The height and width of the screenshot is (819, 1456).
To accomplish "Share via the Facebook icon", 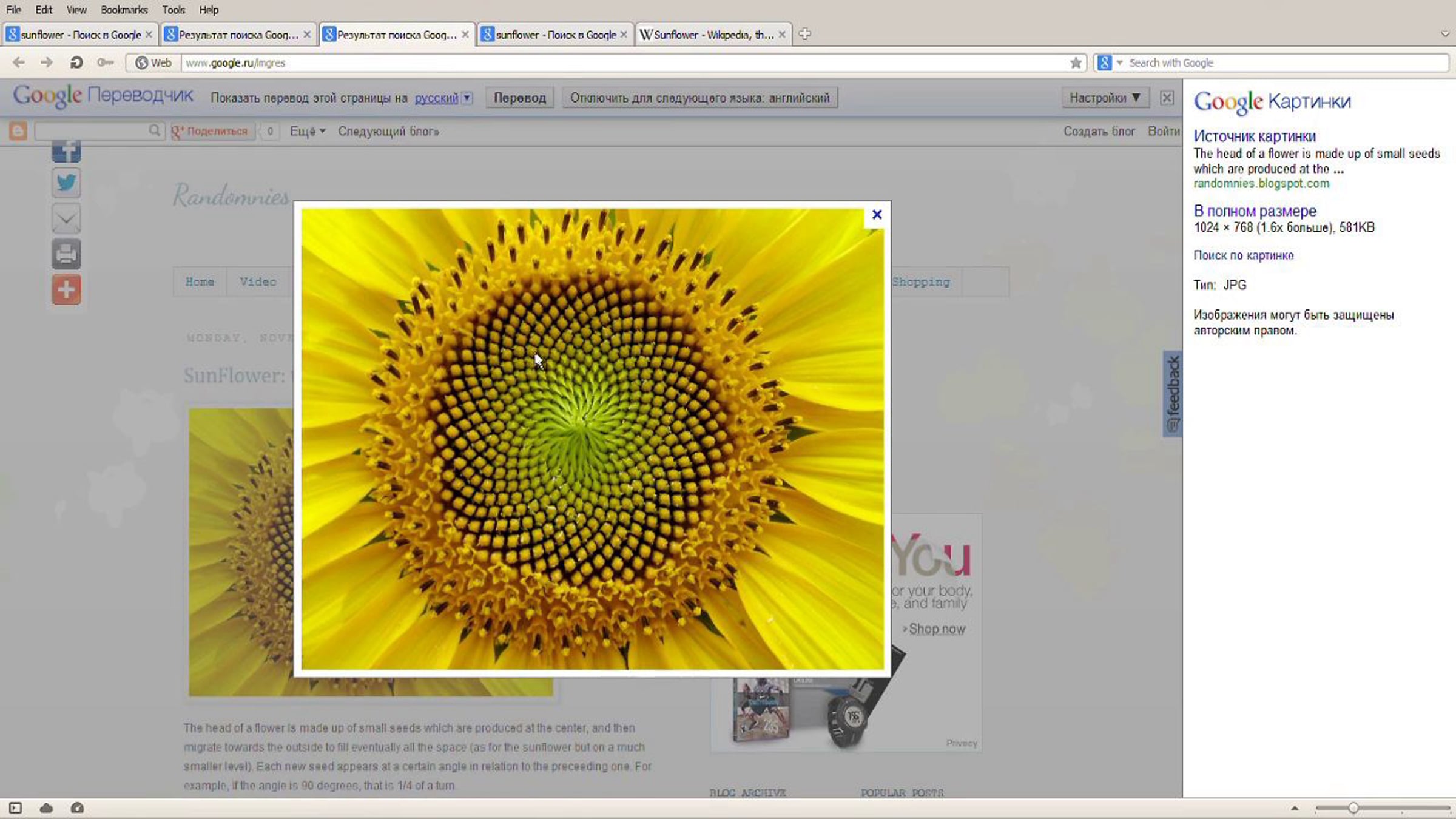I will 66,152.
